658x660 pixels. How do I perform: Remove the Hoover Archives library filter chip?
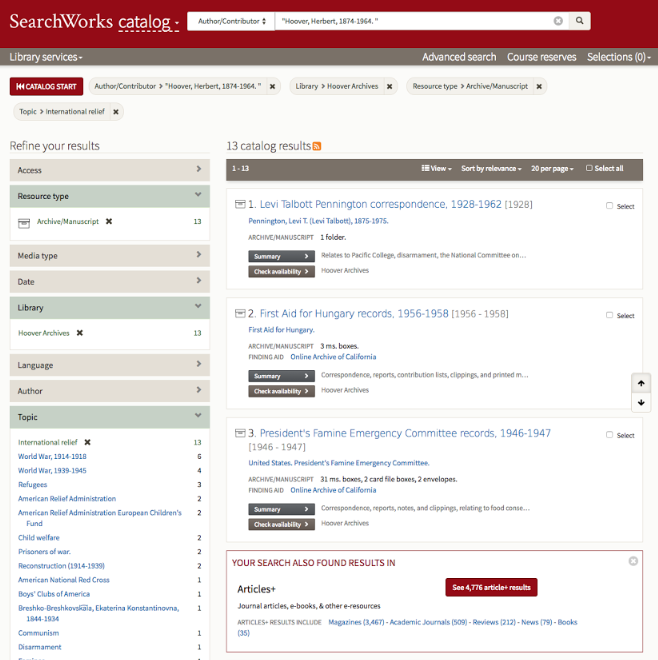390,87
